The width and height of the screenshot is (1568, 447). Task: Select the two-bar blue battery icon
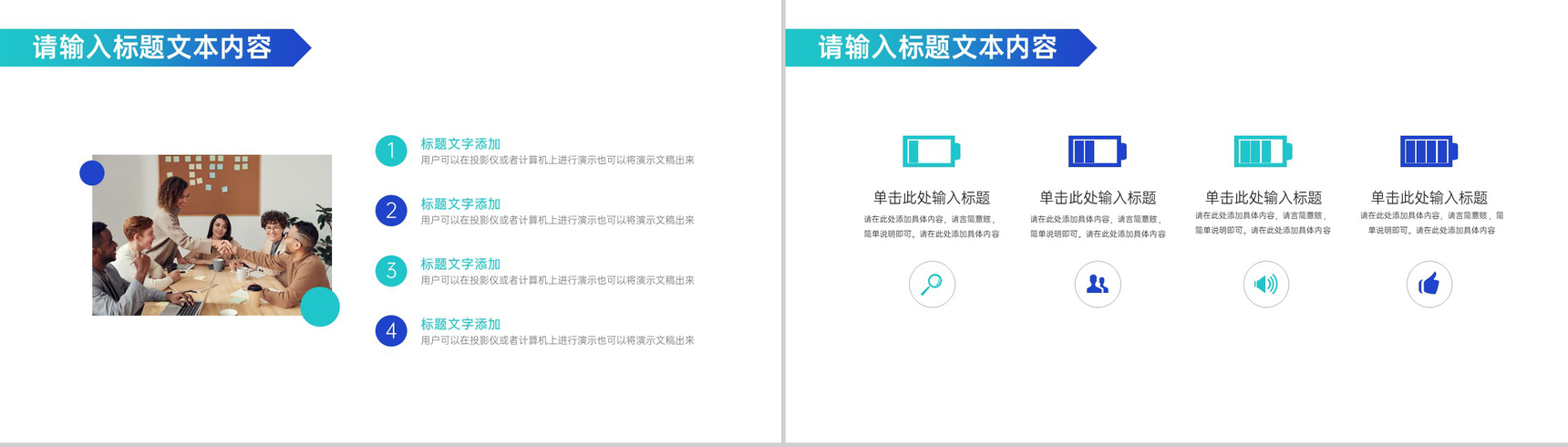[1097, 151]
